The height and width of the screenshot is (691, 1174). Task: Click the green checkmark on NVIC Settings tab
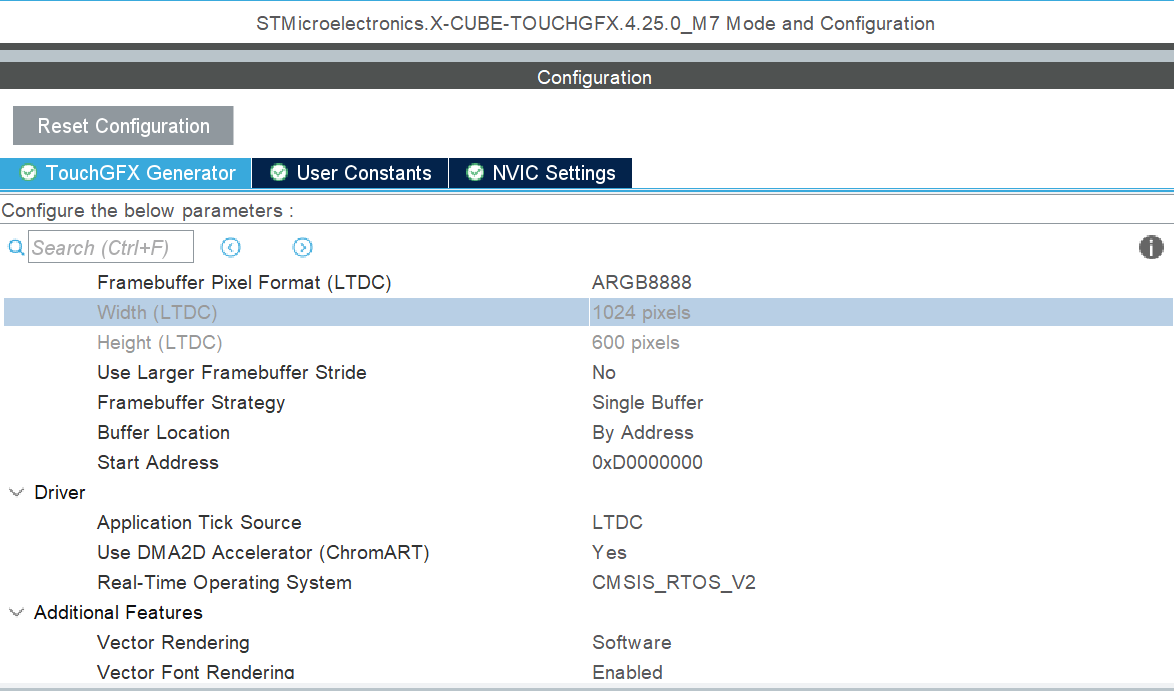pyautogui.click(x=474, y=172)
